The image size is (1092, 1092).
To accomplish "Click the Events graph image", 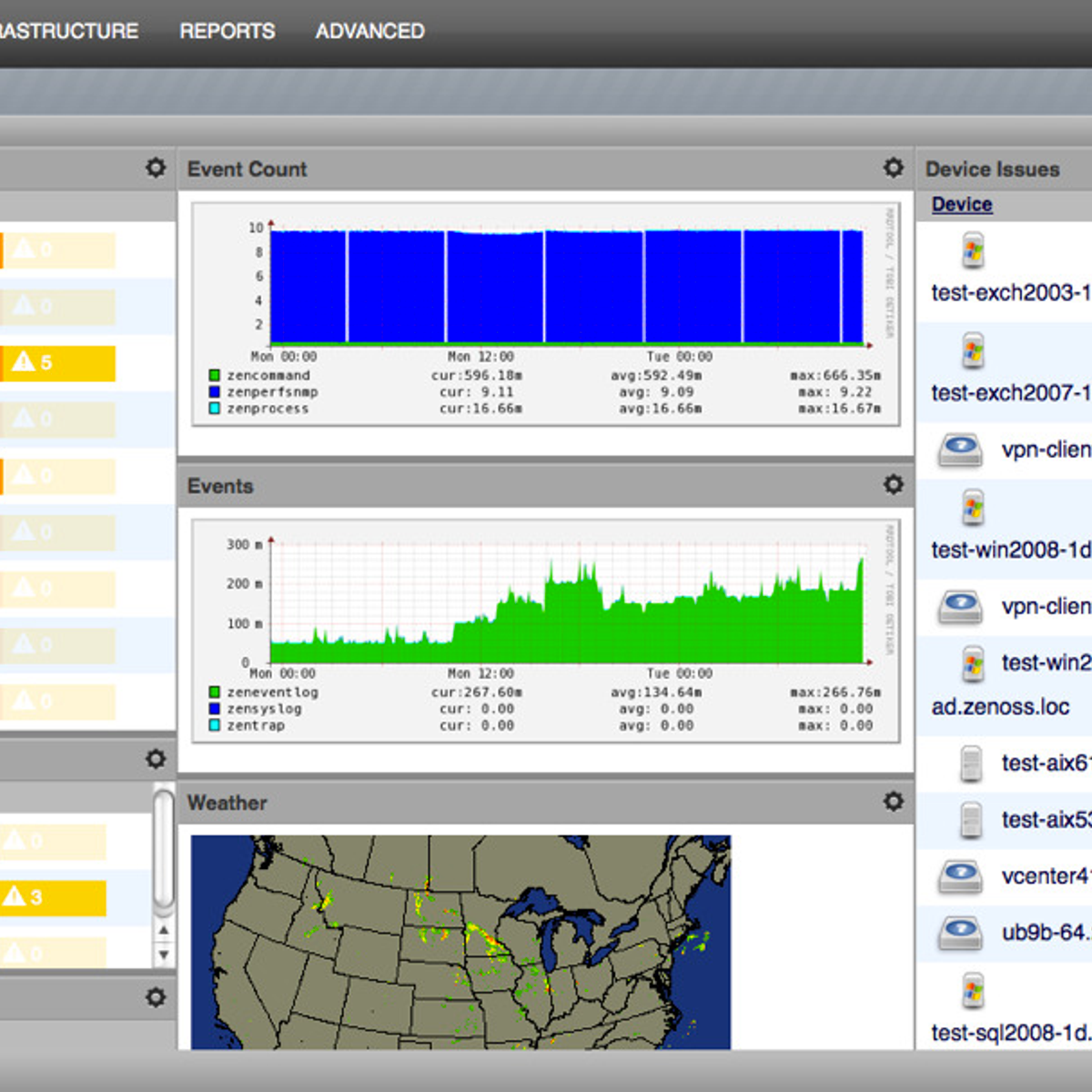I will click(x=546, y=631).
